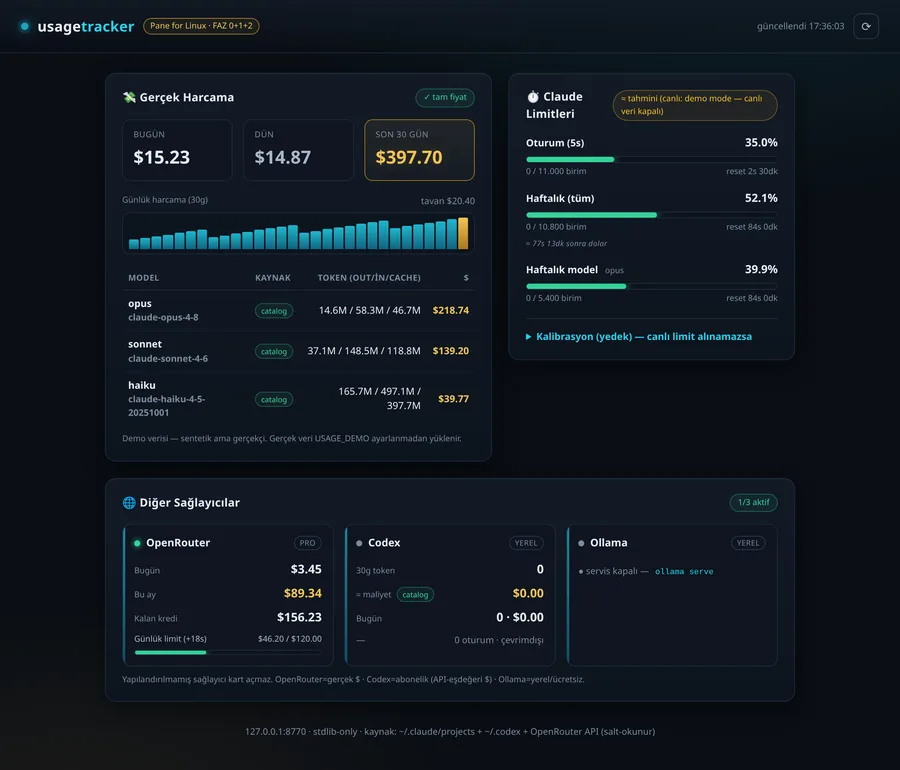Image resolution: width=900 pixels, height=770 pixels.
Task: Click the reset 2s 30dk text
Action: [x=752, y=171]
